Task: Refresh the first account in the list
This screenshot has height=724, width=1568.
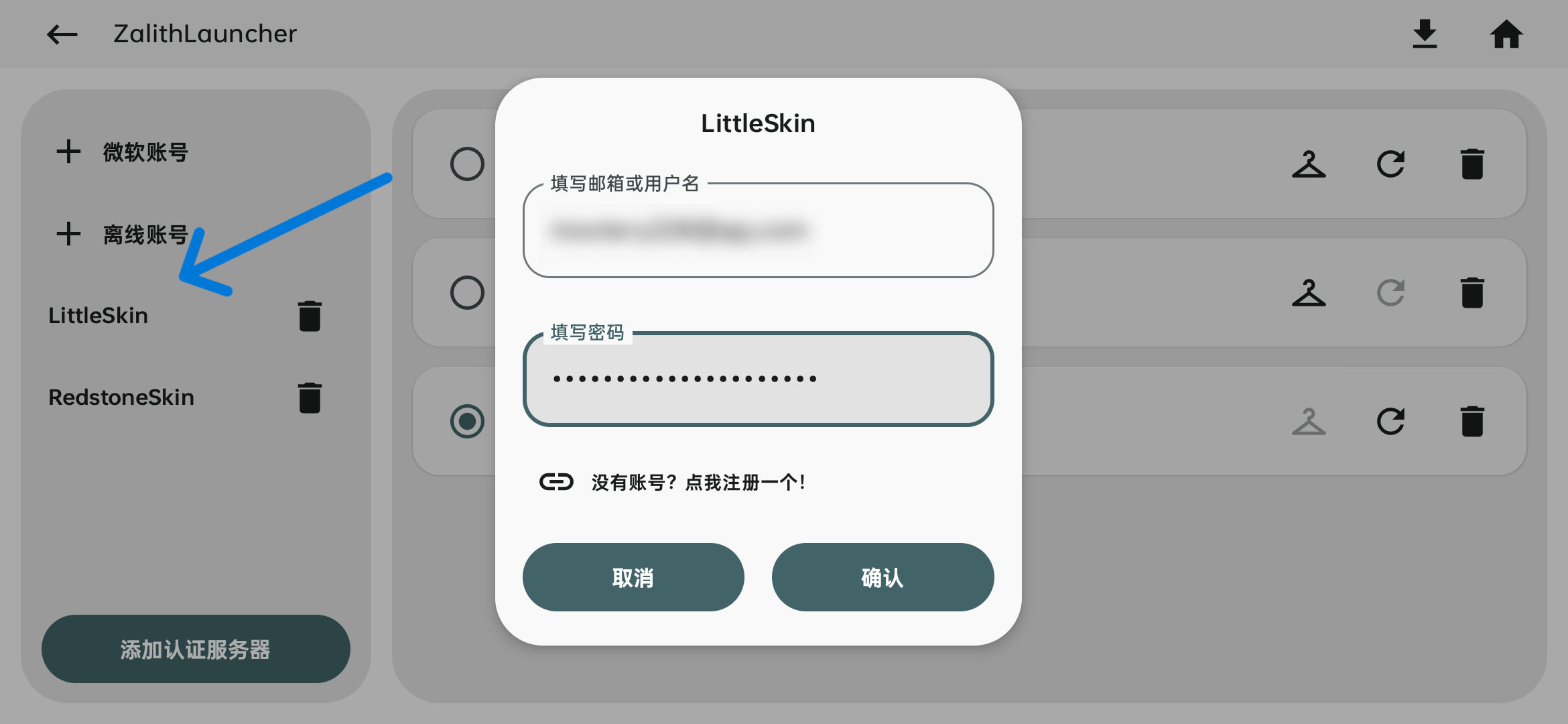Action: pos(1390,164)
